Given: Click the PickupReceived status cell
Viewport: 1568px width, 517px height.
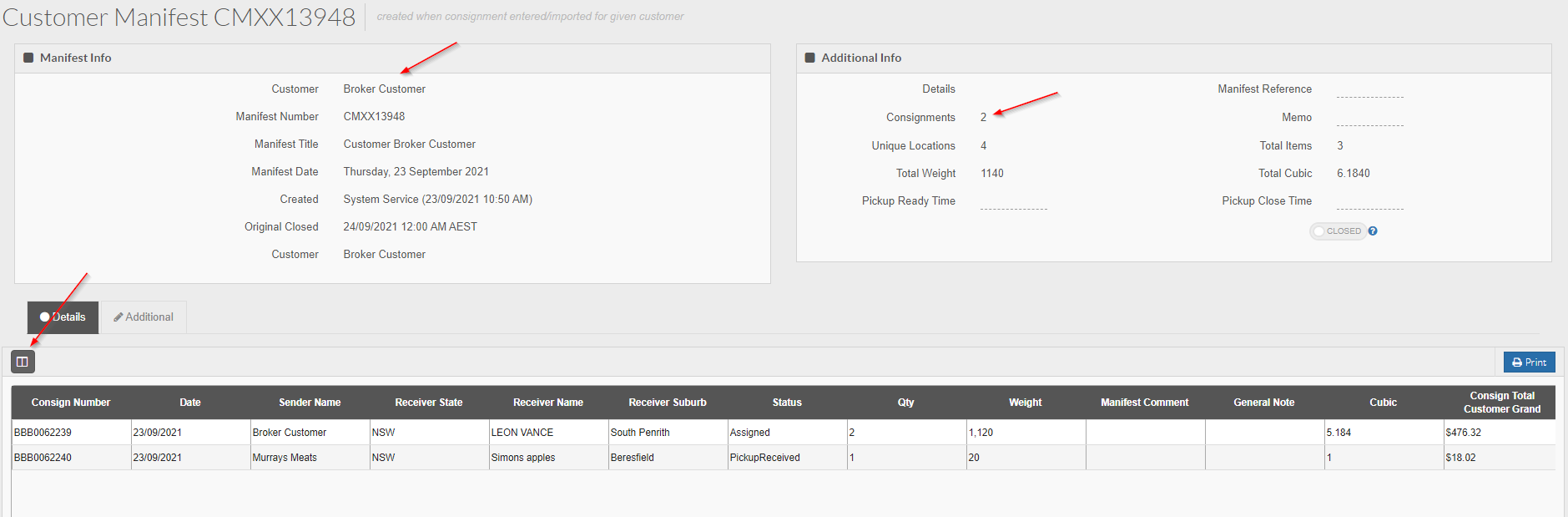Looking at the screenshot, I should pos(787,458).
